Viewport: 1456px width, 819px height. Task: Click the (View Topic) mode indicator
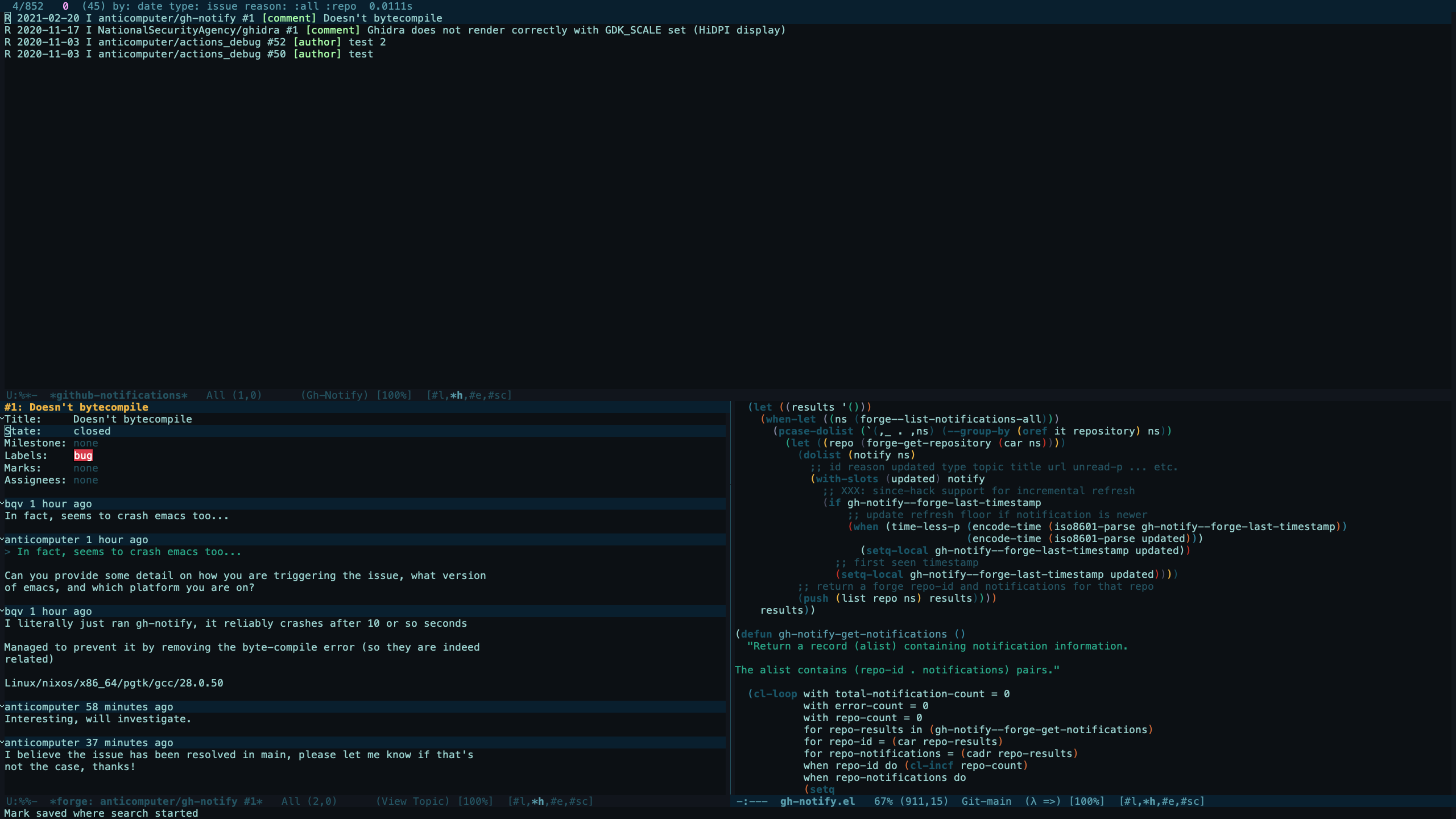click(413, 801)
